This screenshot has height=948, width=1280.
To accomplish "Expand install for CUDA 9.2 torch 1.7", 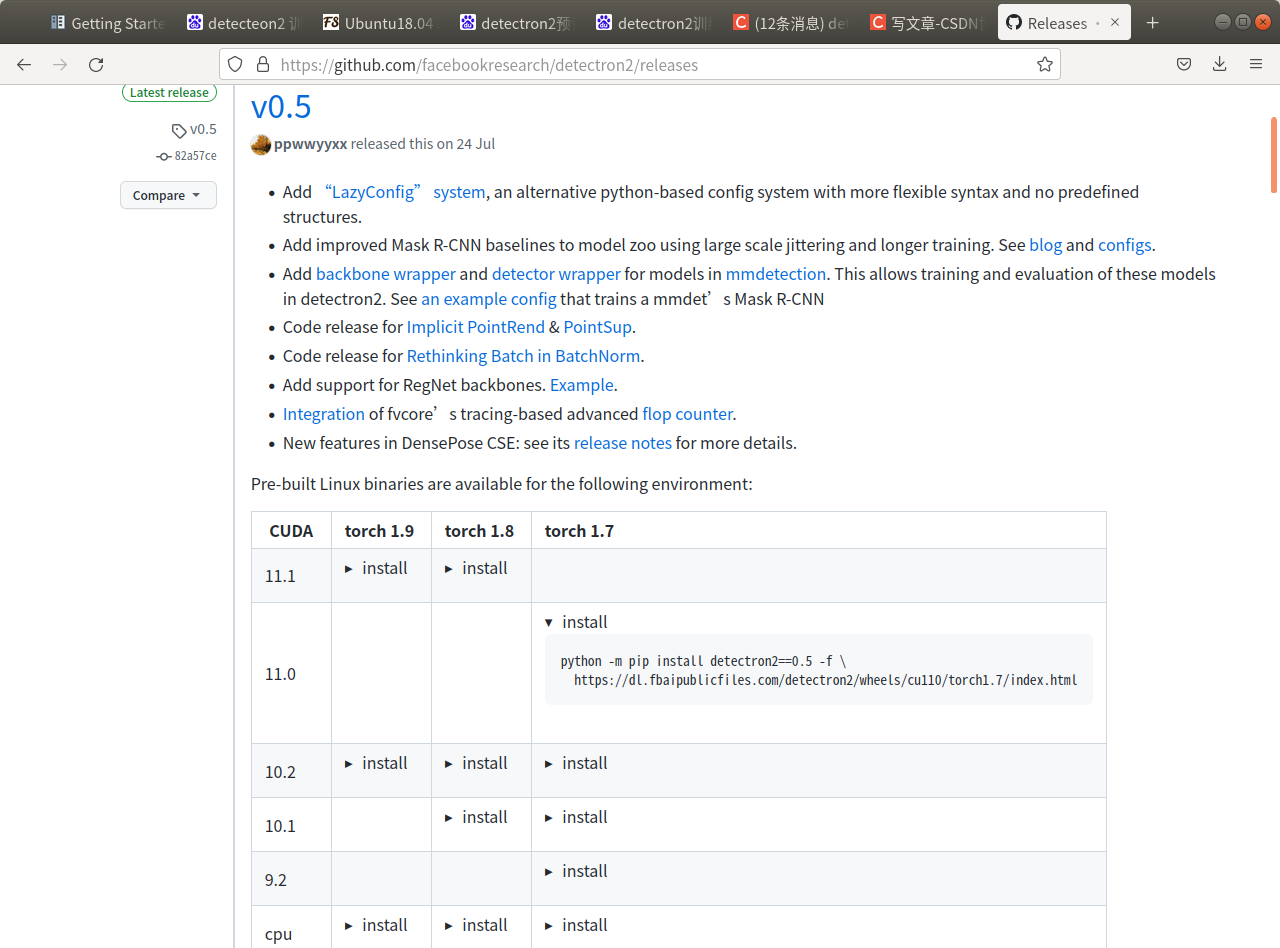I will pos(576,871).
